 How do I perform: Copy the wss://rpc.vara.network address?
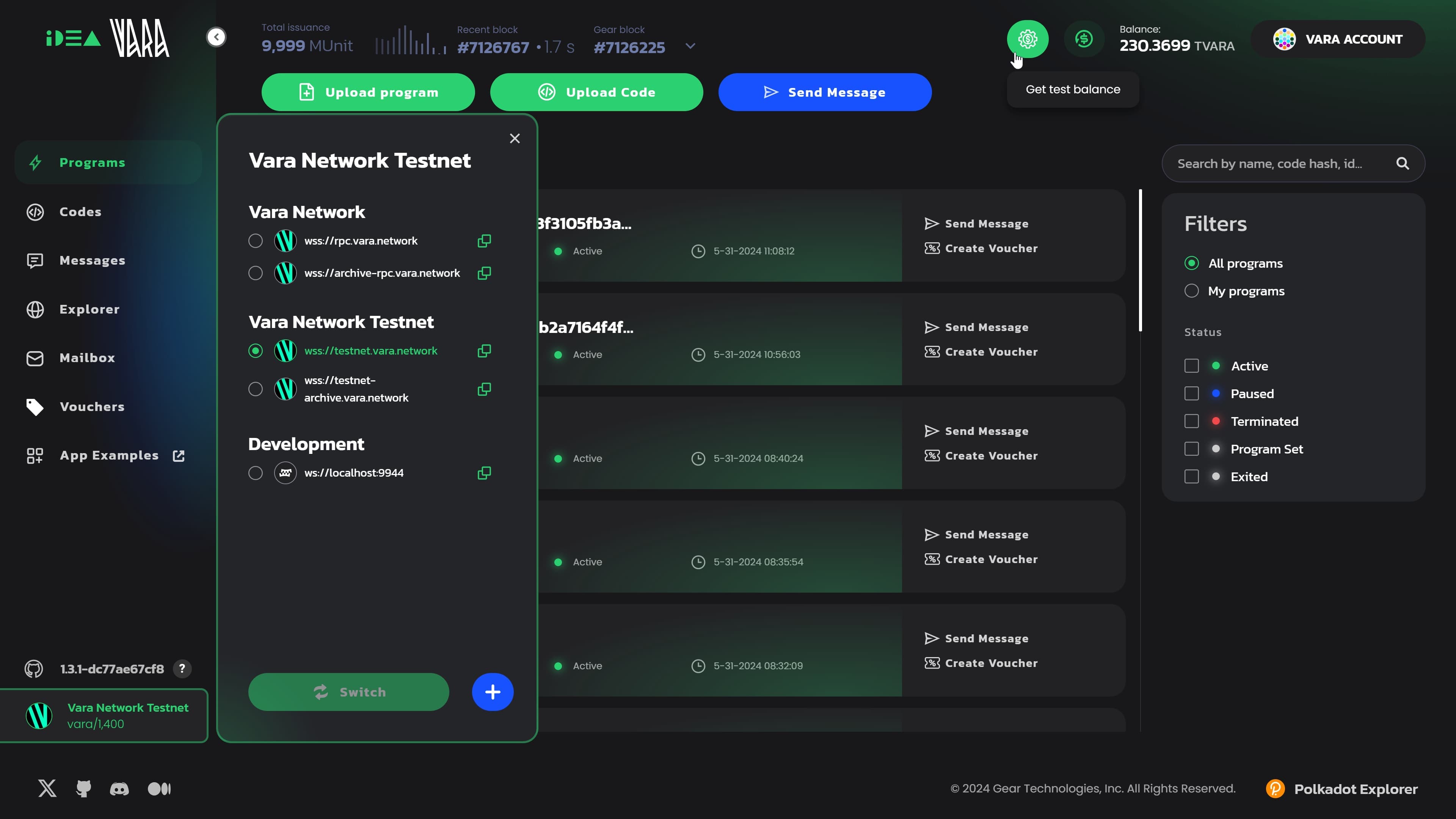tap(484, 241)
